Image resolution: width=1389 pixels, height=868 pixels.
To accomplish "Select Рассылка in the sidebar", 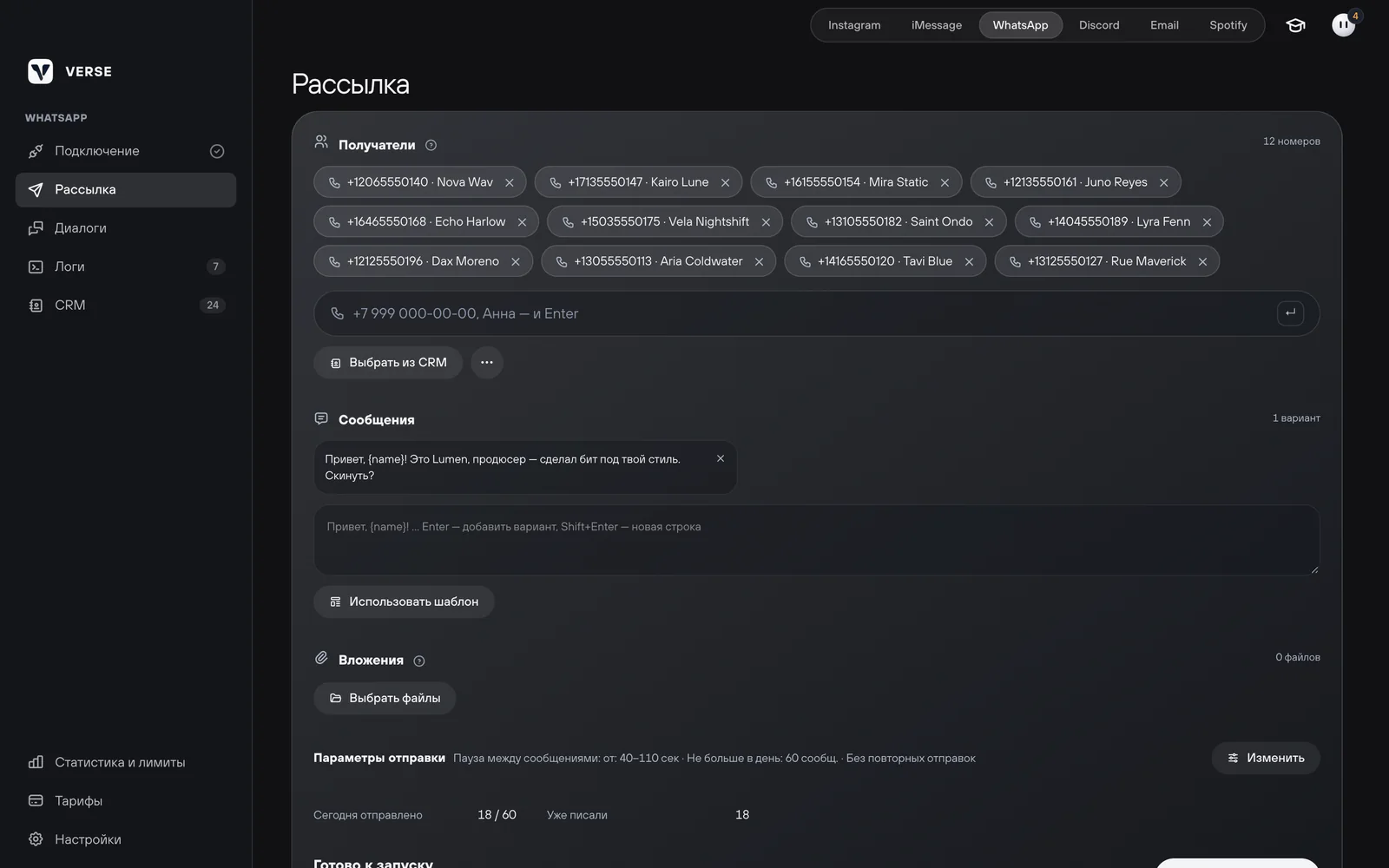I will 126,190.
